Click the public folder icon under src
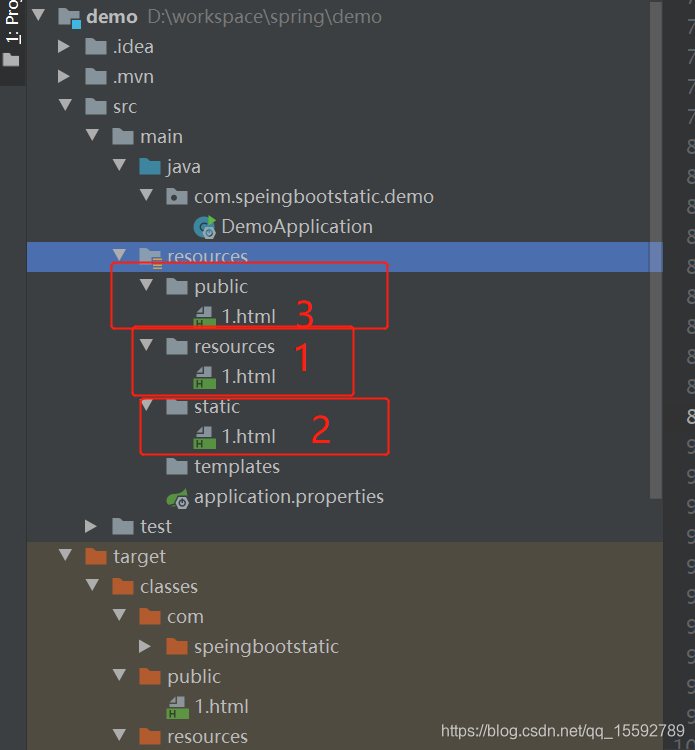The height and width of the screenshot is (750, 695). [x=177, y=287]
